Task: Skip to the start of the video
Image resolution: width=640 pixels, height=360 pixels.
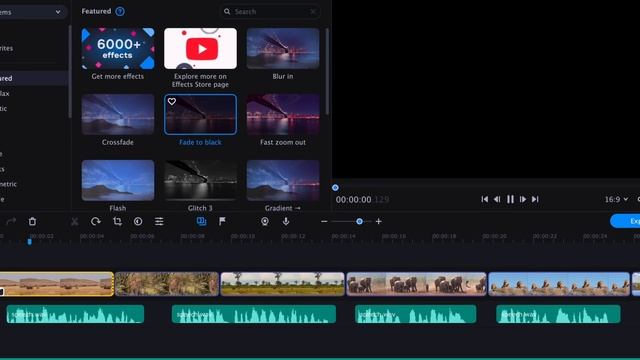Action: pos(484,199)
